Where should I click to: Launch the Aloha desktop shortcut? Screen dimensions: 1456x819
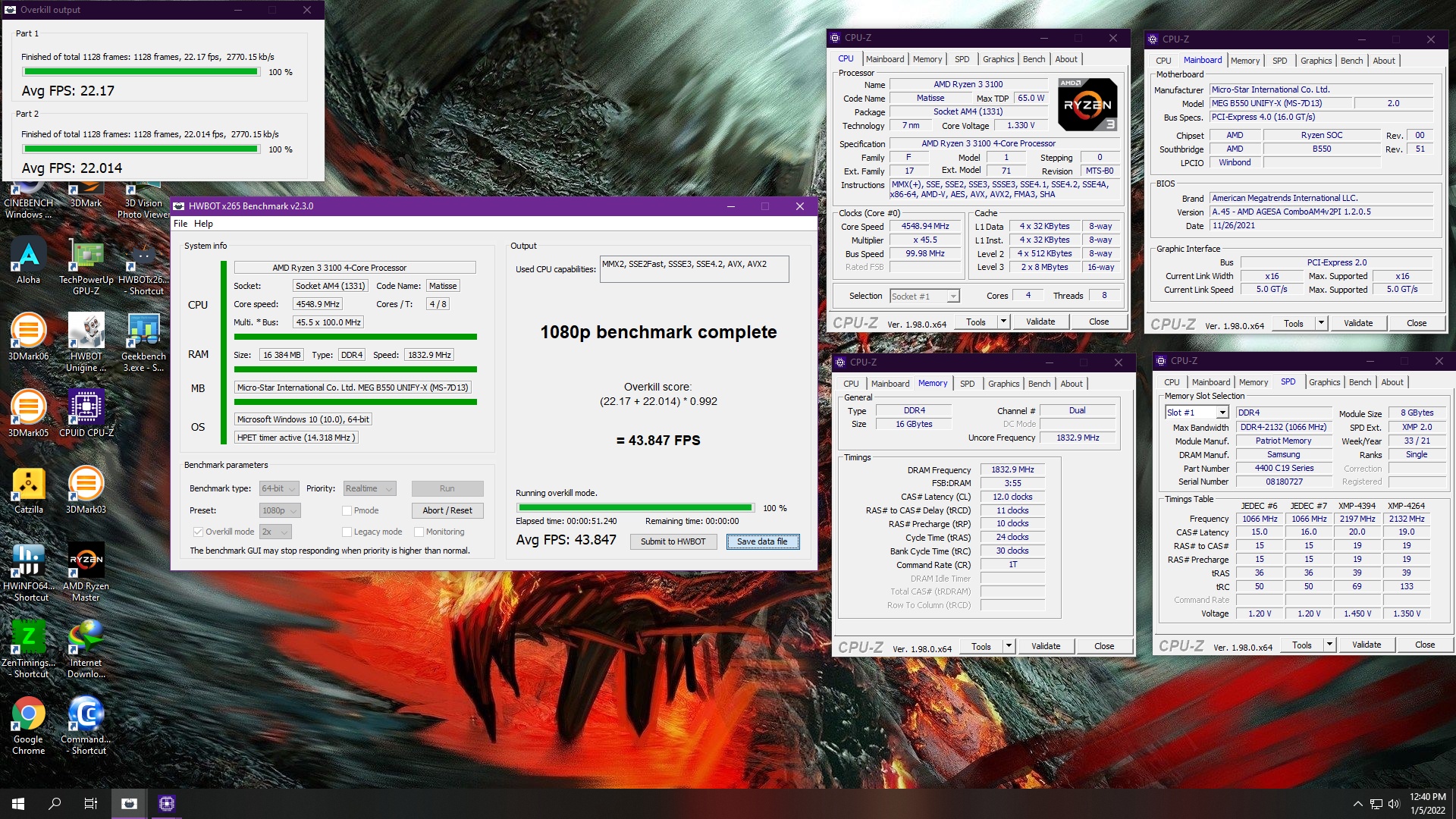tap(29, 262)
